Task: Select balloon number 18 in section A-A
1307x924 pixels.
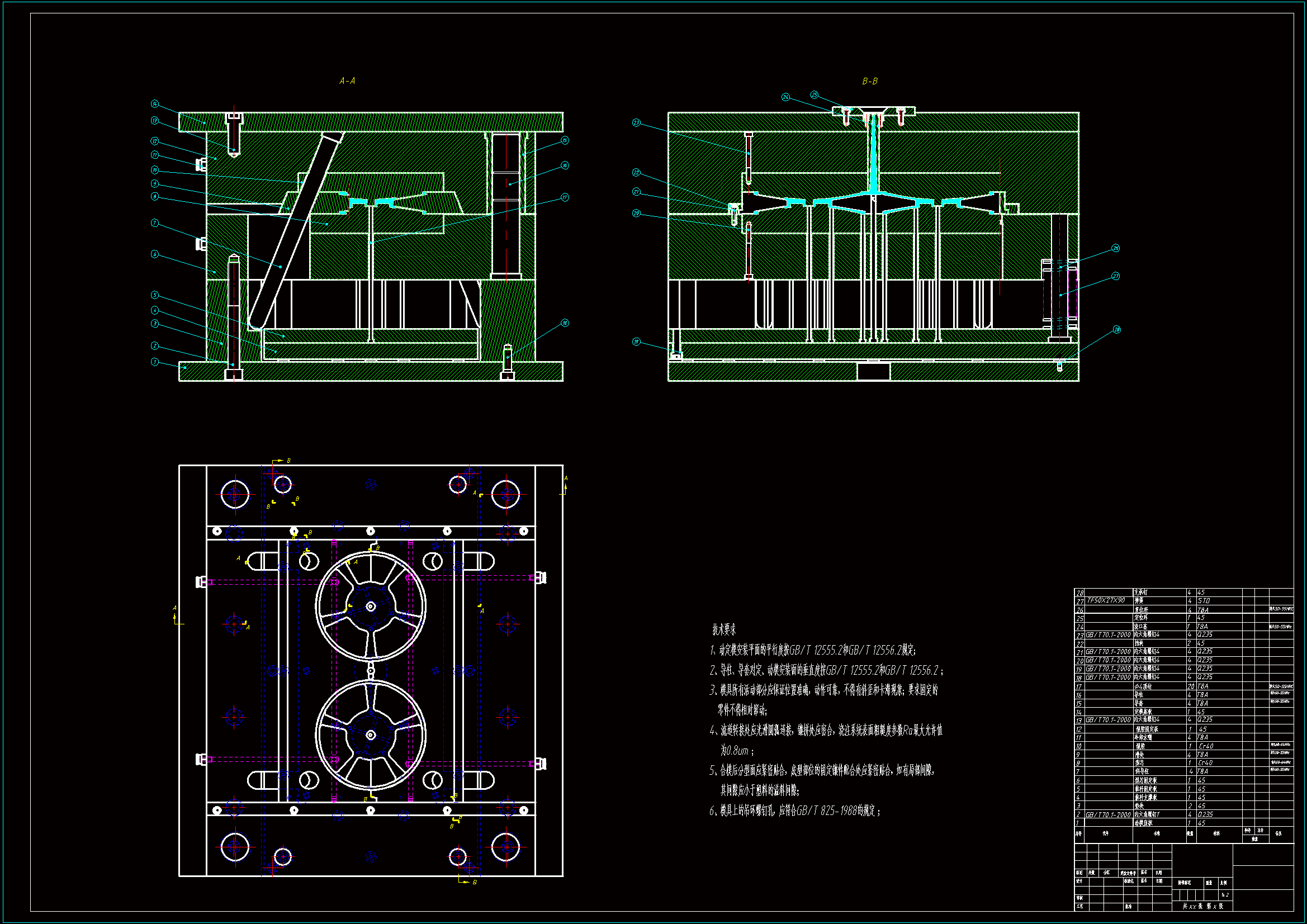Action: coord(565,323)
